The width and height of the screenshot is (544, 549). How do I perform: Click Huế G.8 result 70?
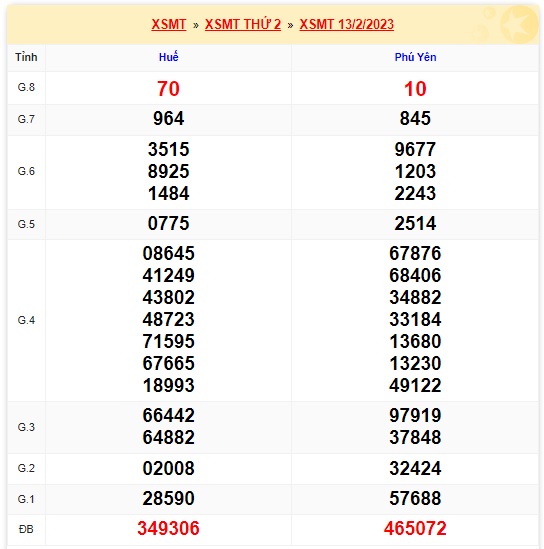168,89
